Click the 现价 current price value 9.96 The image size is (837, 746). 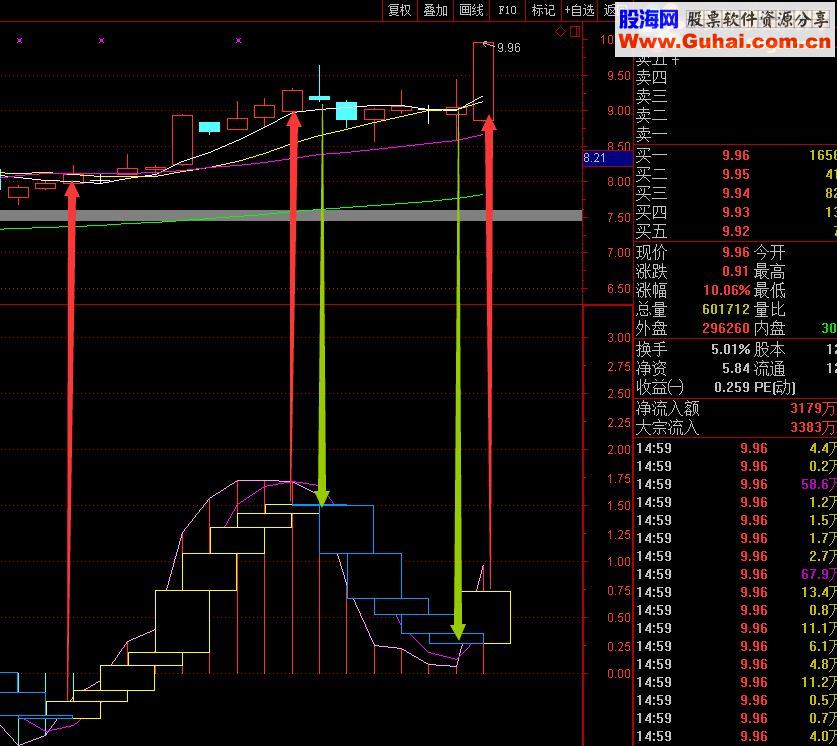tap(736, 252)
